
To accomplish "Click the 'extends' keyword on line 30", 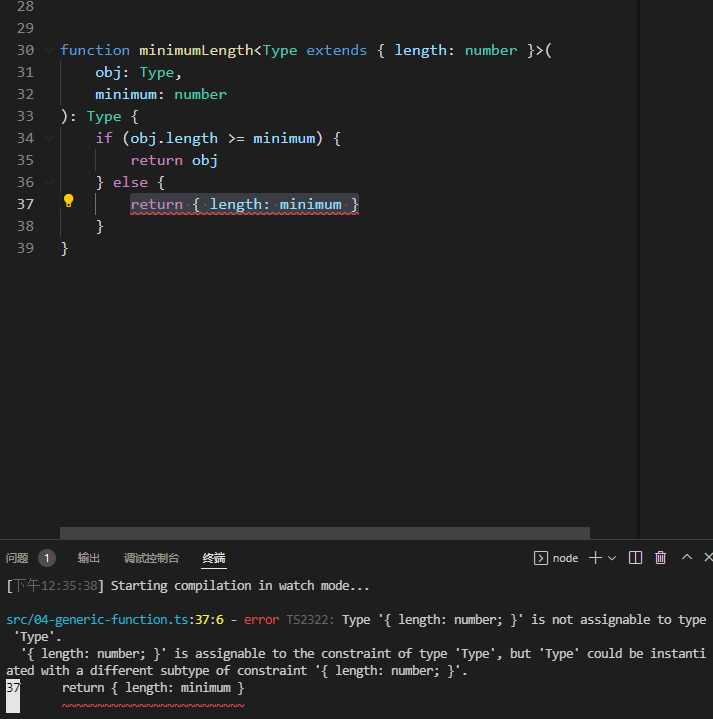I will [x=337, y=50].
